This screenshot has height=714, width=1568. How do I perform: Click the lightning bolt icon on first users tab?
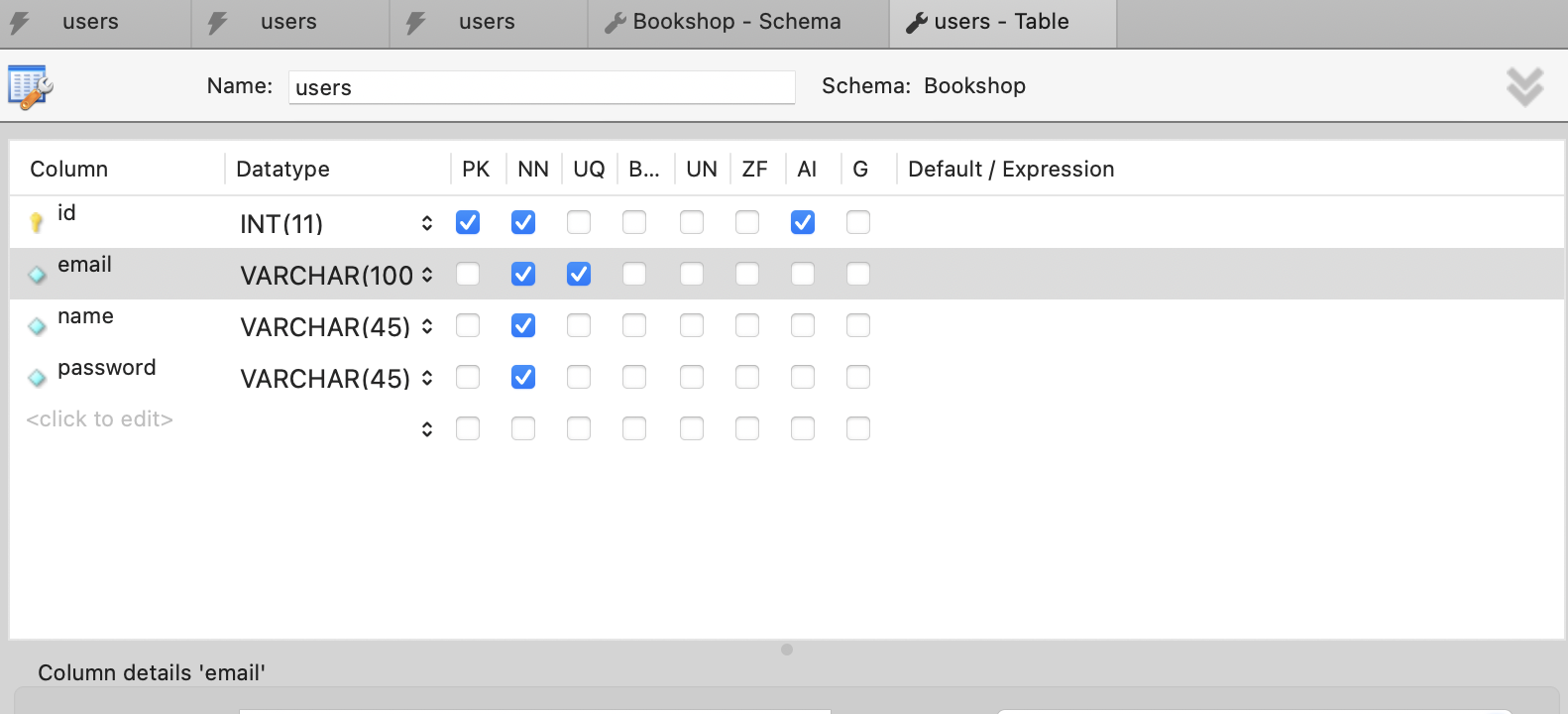coord(21,23)
